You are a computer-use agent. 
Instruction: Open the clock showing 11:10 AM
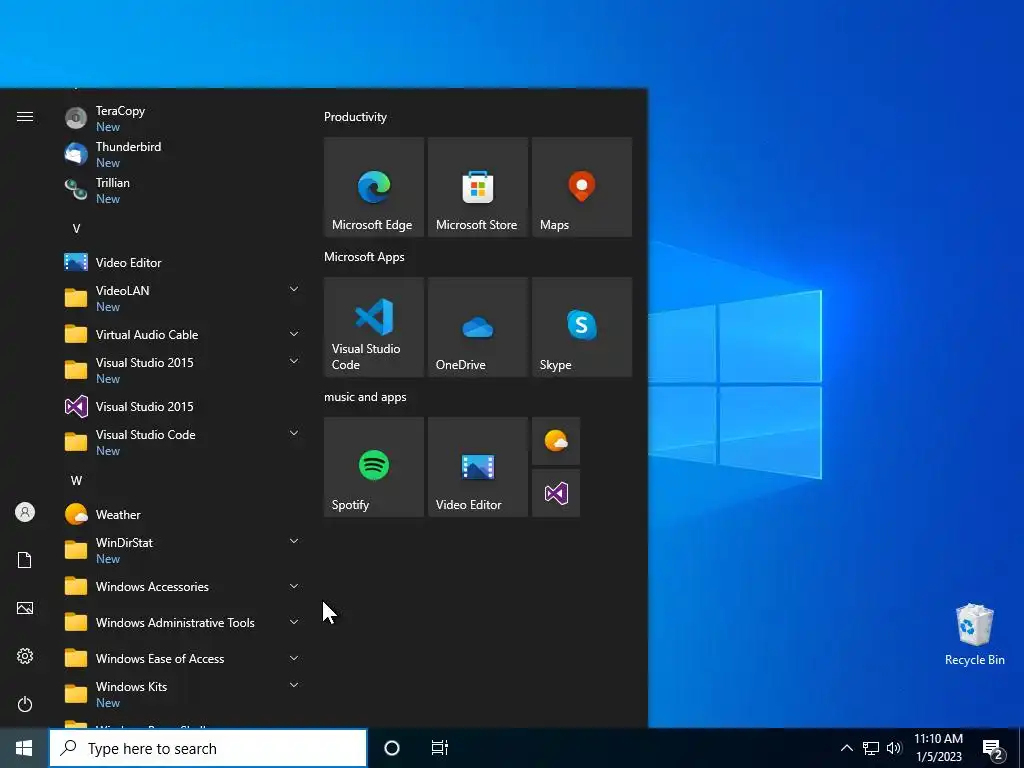click(x=938, y=748)
